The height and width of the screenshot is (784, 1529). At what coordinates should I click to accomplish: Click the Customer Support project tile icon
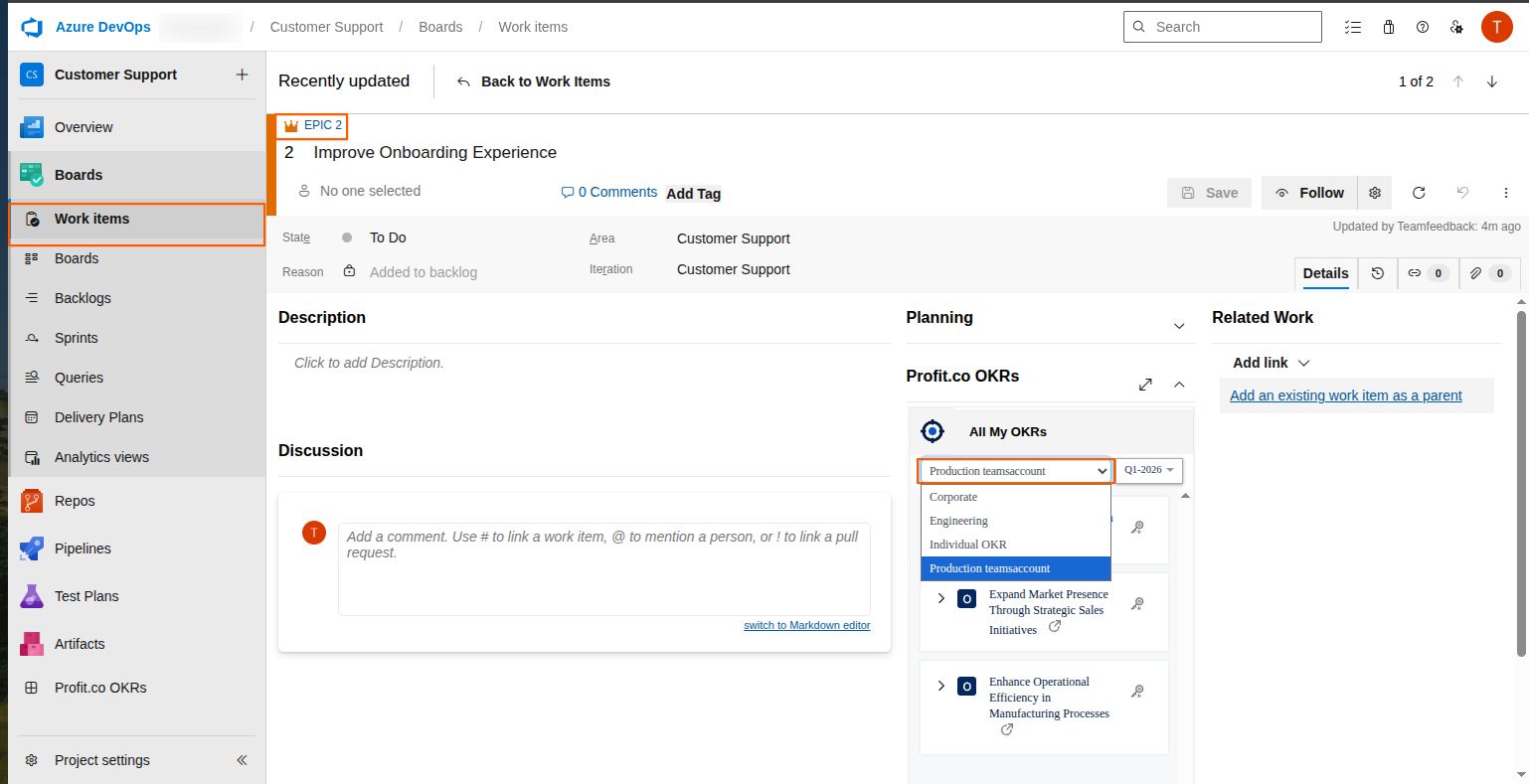click(x=32, y=75)
